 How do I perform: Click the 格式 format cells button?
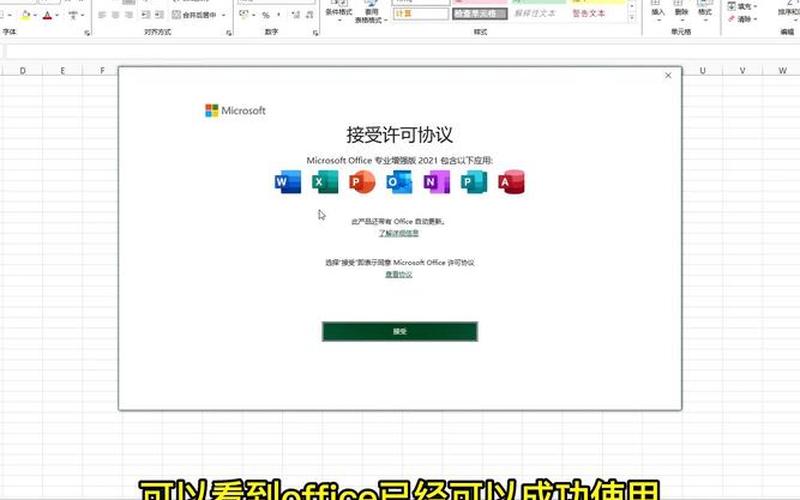point(705,11)
